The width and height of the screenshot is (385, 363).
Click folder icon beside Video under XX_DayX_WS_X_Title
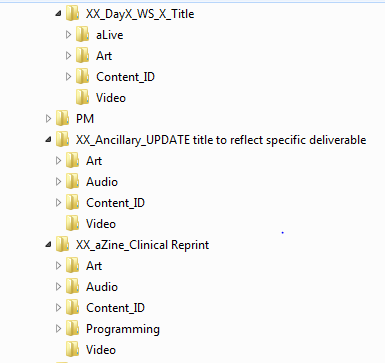point(82,98)
